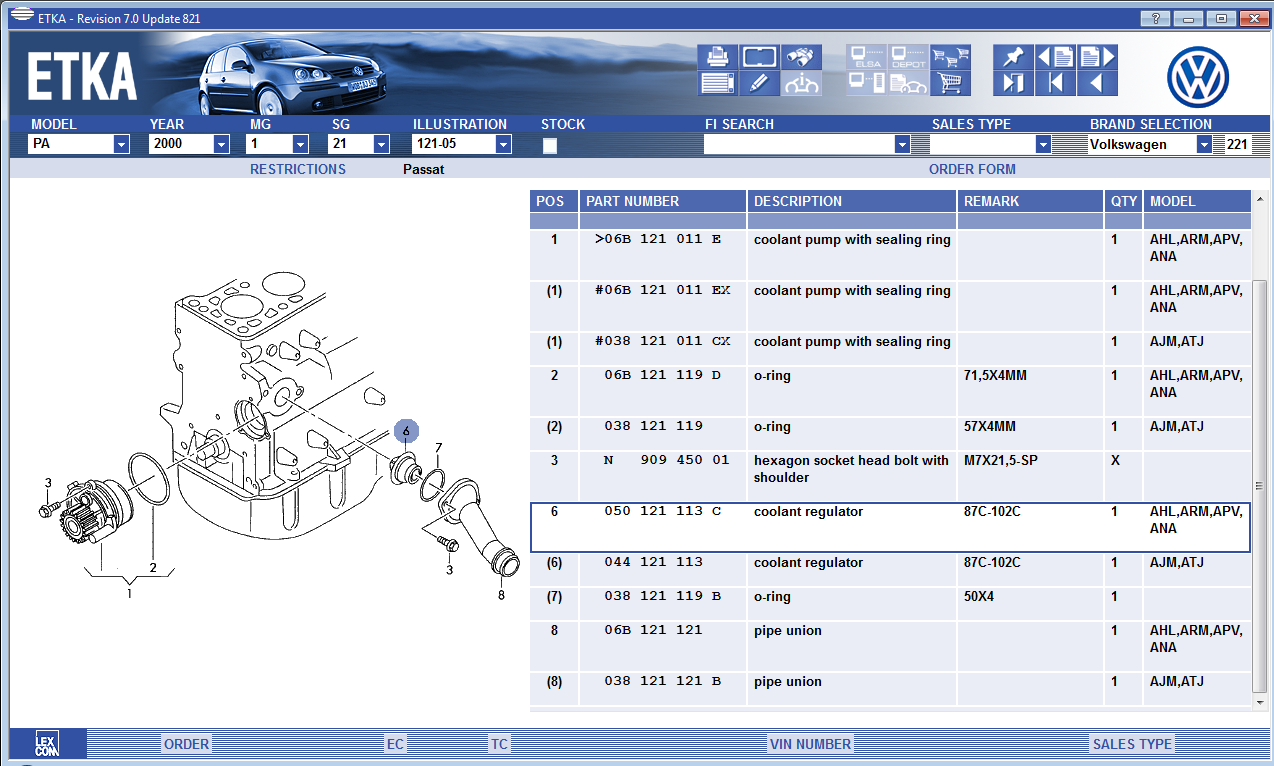Click TC in the bottom status bar
This screenshot has width=1274, height=766.
[499, 744]
